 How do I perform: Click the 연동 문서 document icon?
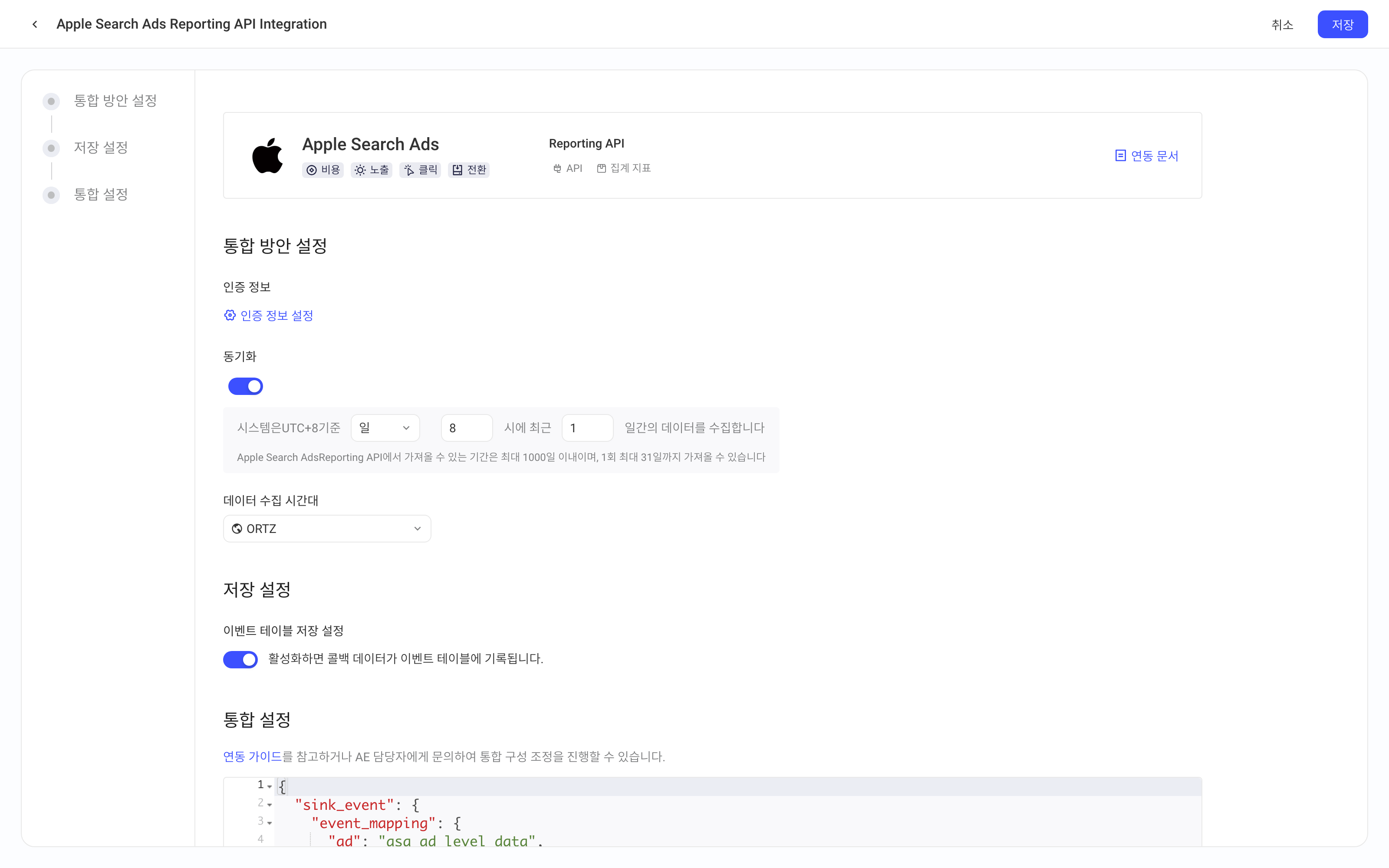(x=1120, y=155)
